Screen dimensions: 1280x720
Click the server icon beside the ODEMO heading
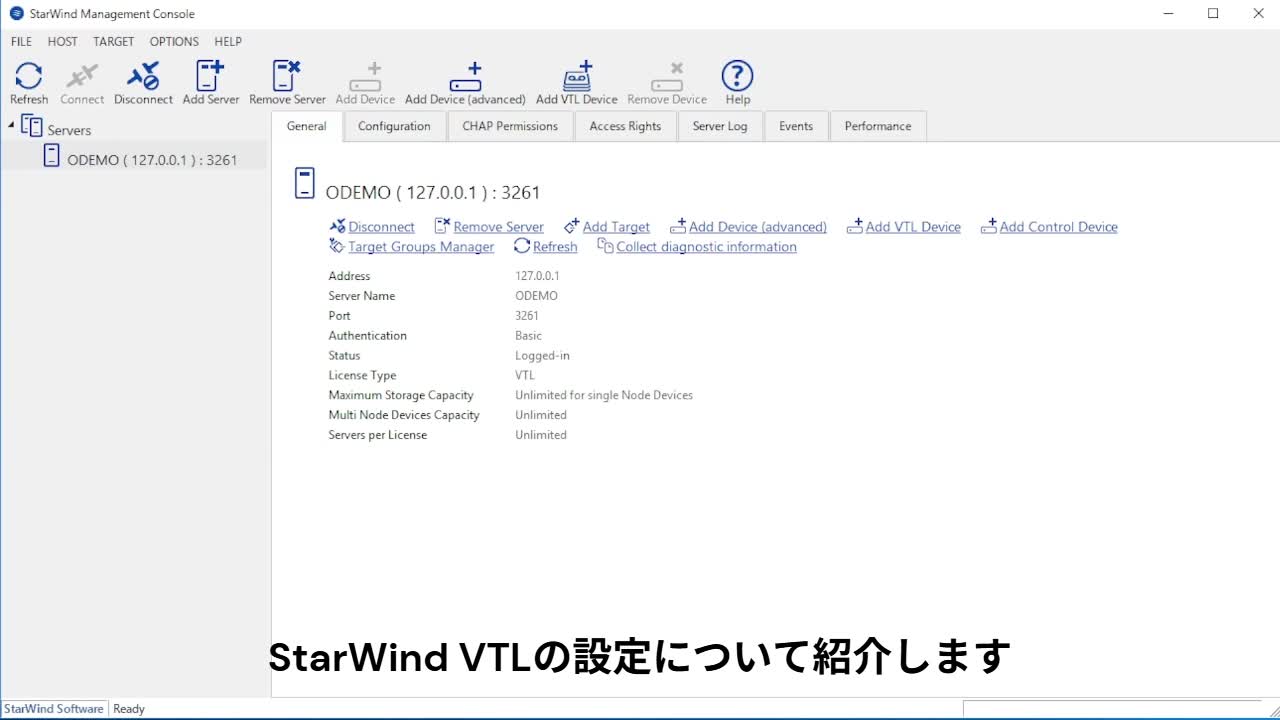pos(305,183)
